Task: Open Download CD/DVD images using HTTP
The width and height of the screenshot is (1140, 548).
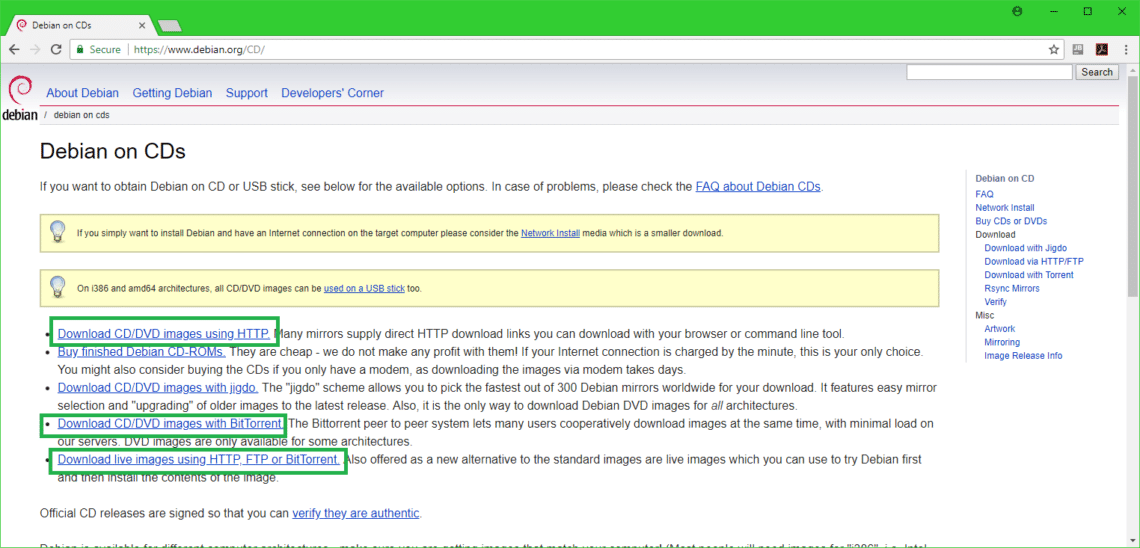Action: 164,334
